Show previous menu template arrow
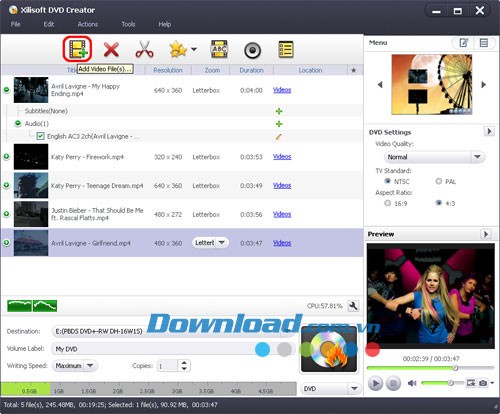Image resolution: width=500 pixels, height=414 pixels. tap(380, 85)
